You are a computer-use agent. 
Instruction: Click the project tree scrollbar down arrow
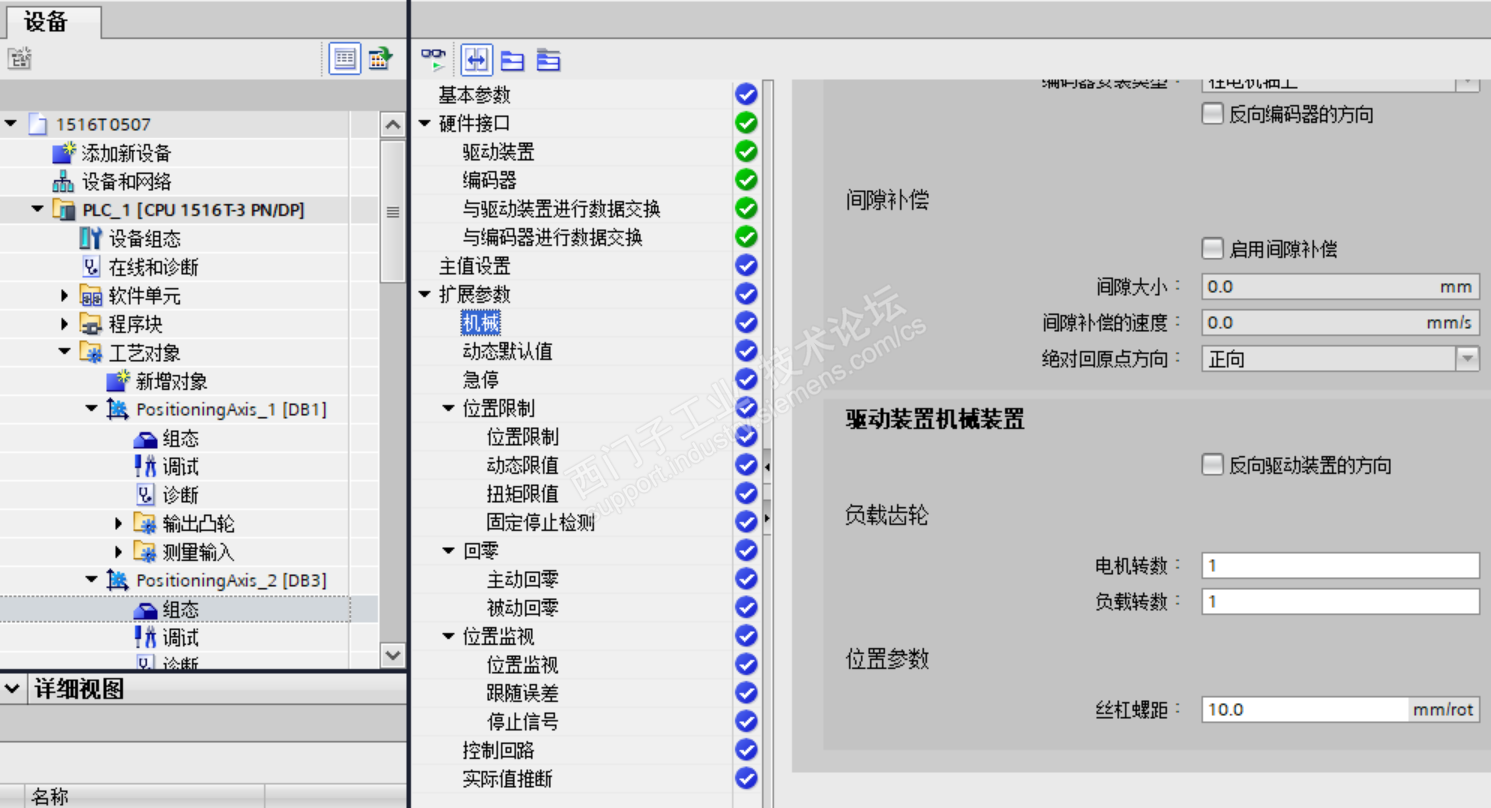coord(392,655)
